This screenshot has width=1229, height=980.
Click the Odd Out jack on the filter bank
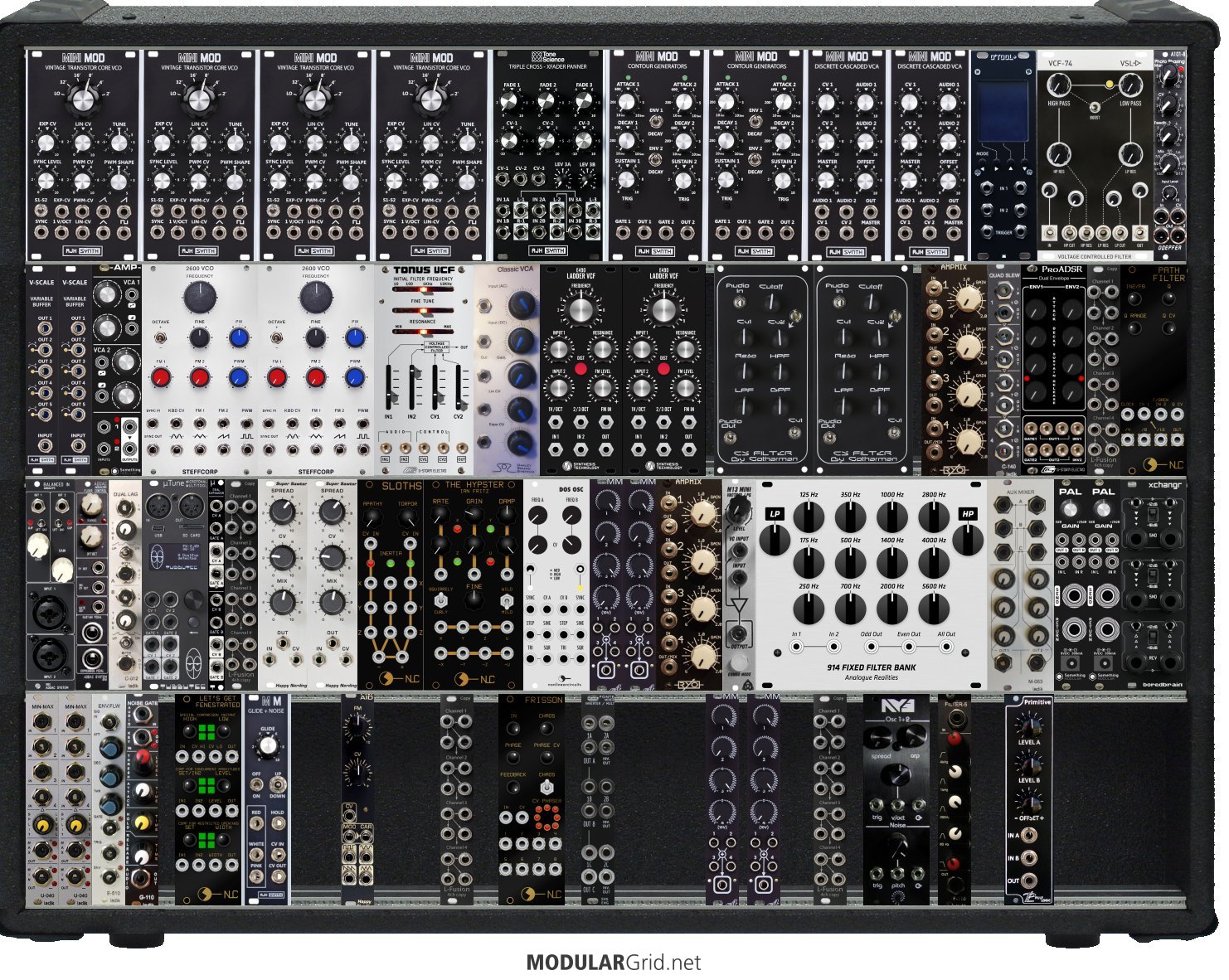click(x=871, y=646)
